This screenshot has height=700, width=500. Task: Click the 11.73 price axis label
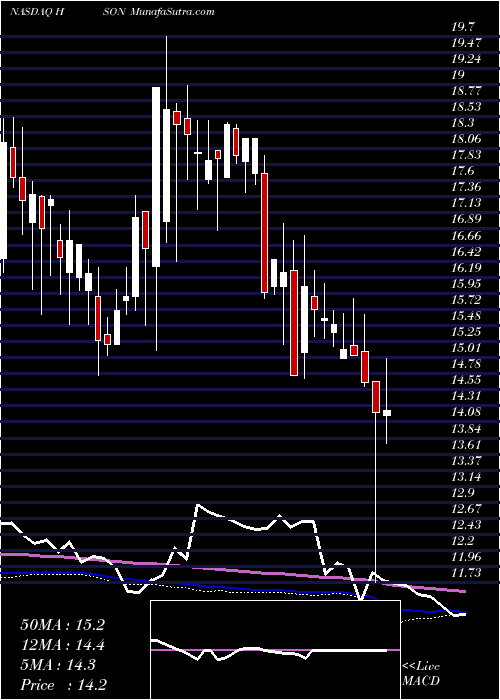[465, 573]
